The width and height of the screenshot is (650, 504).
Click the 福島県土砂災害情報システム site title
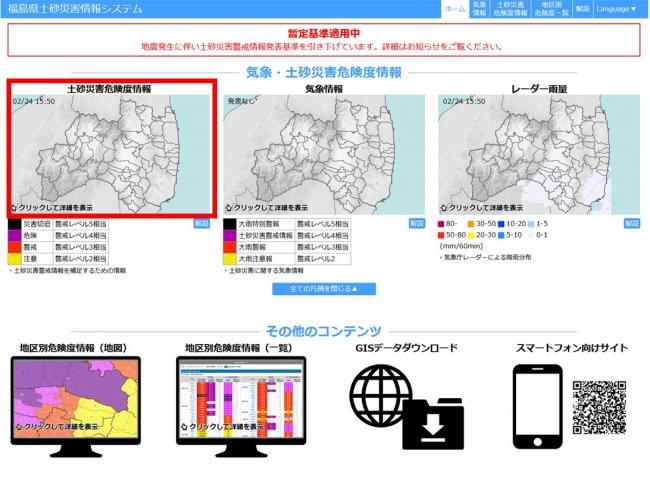(x=76, y=9)
